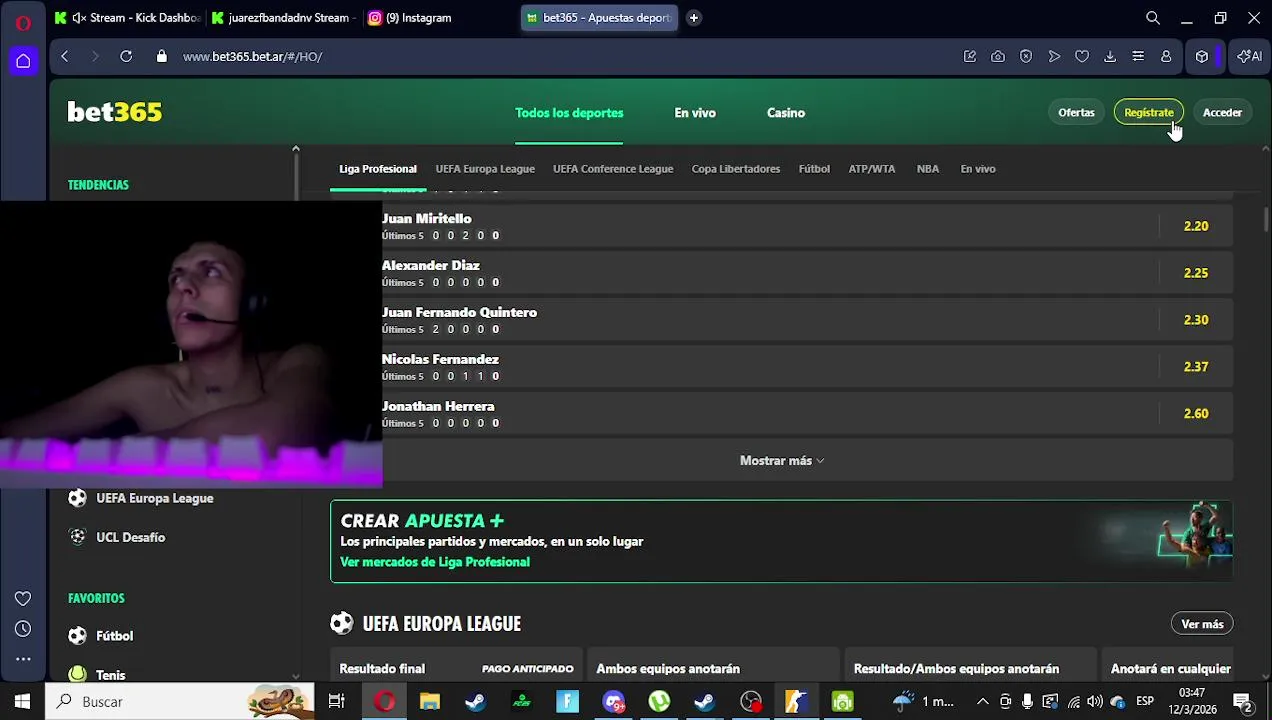Open Windows Start menu
Screen dimensions: 1272x720
click(22, 702)
